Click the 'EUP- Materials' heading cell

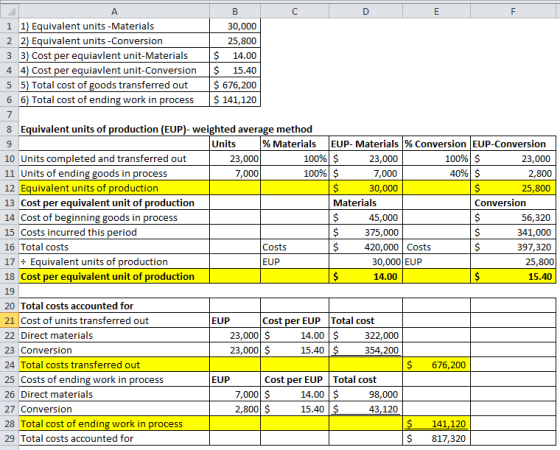pyautogui.click(x=365, y=144)
